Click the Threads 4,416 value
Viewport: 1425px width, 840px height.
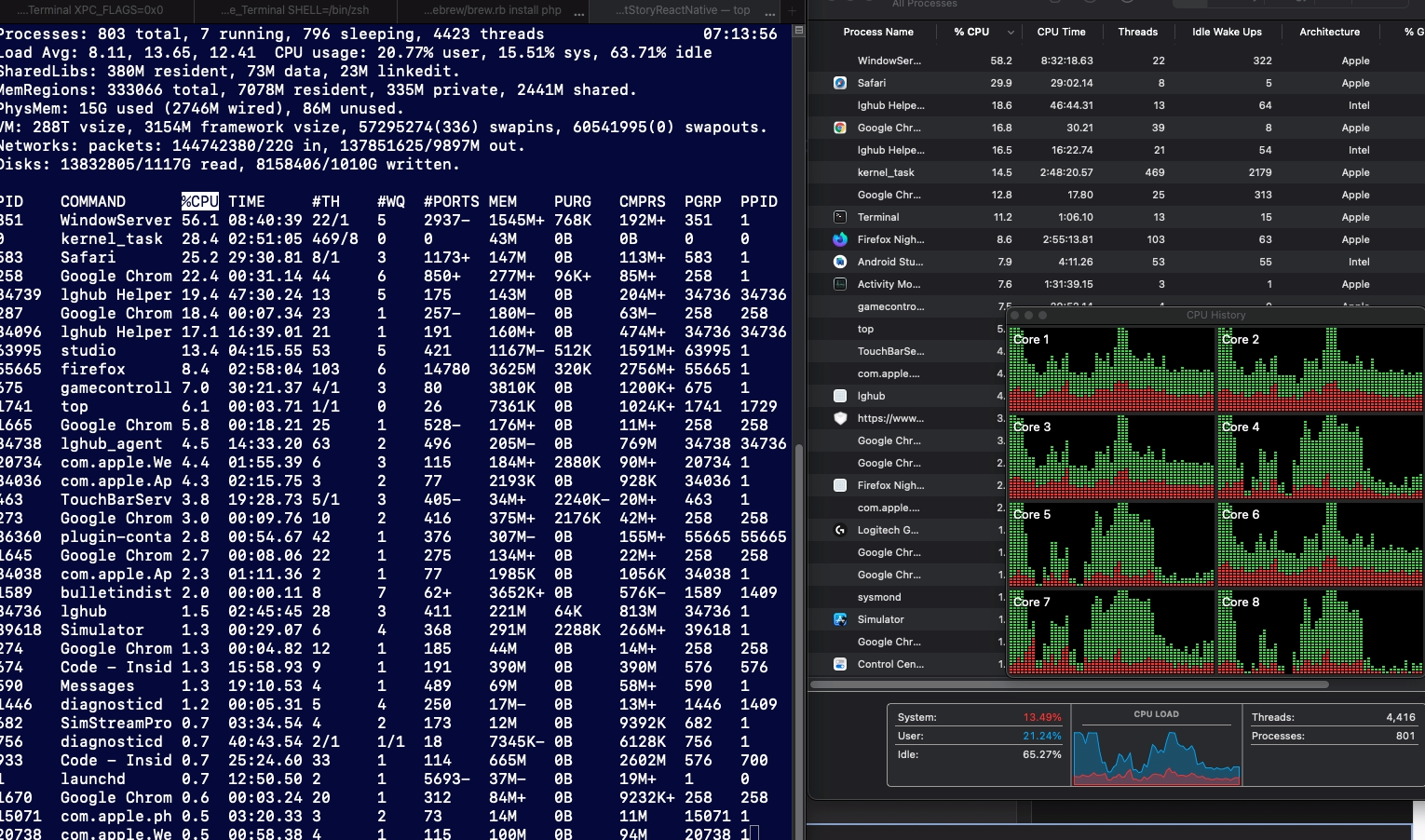tap(1401, 717)
